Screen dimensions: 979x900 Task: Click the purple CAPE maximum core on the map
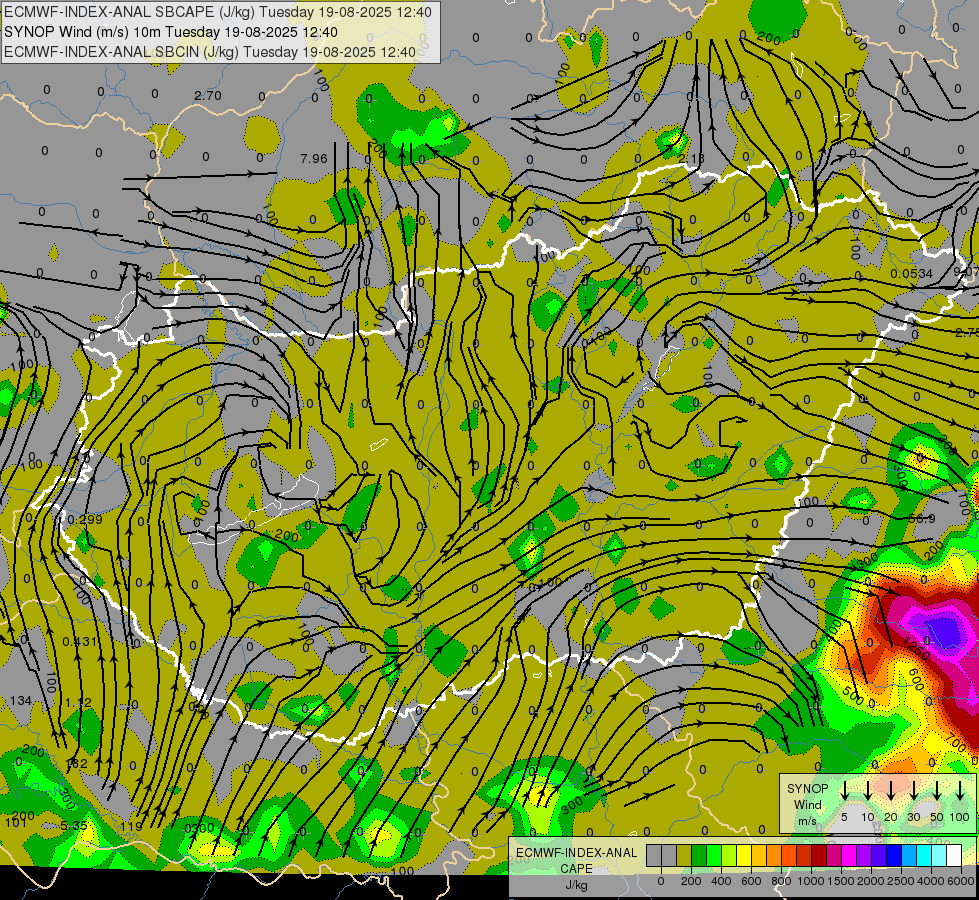point(941,631)
